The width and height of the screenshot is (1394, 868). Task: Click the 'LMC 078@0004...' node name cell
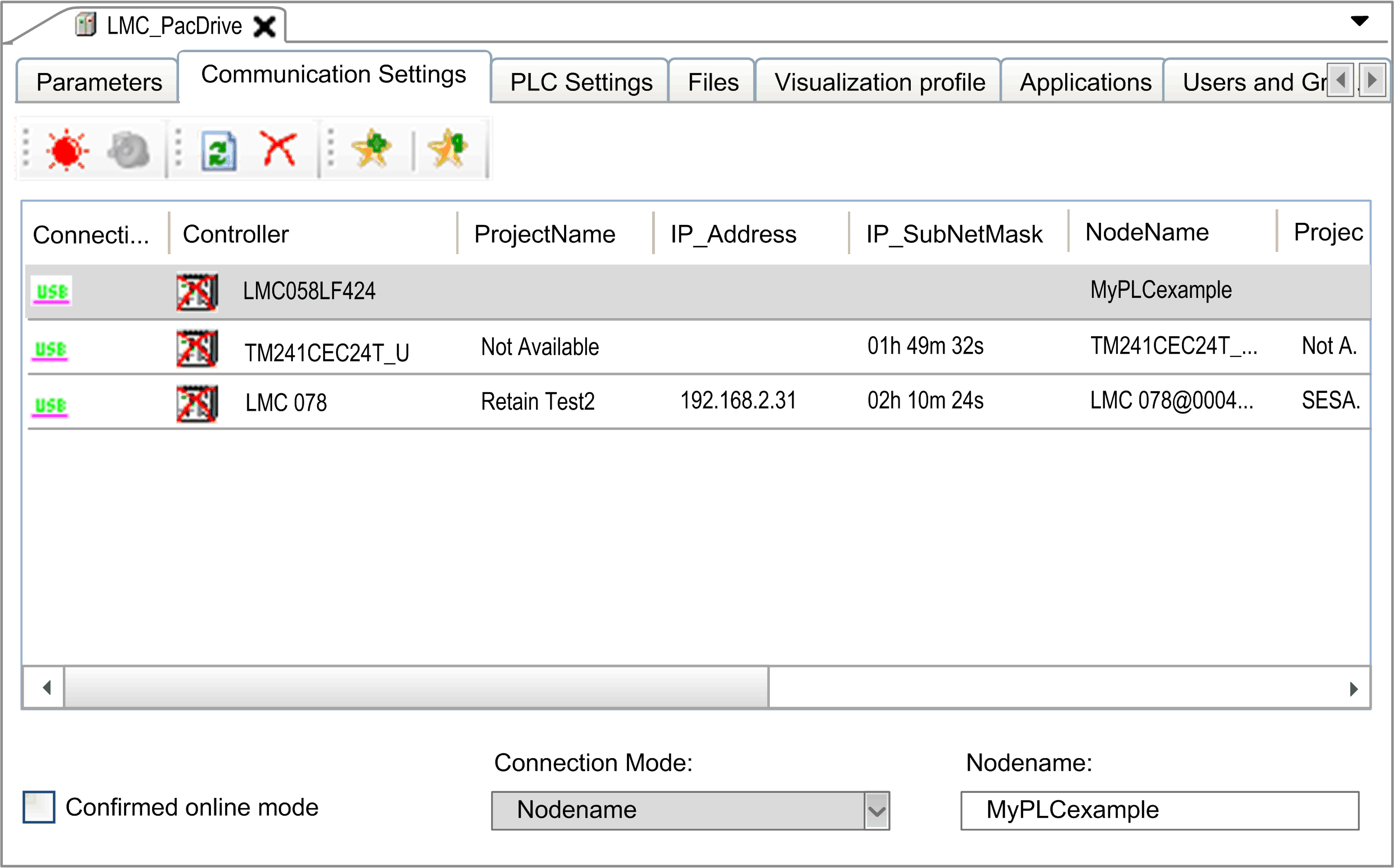click(1171, 400)
